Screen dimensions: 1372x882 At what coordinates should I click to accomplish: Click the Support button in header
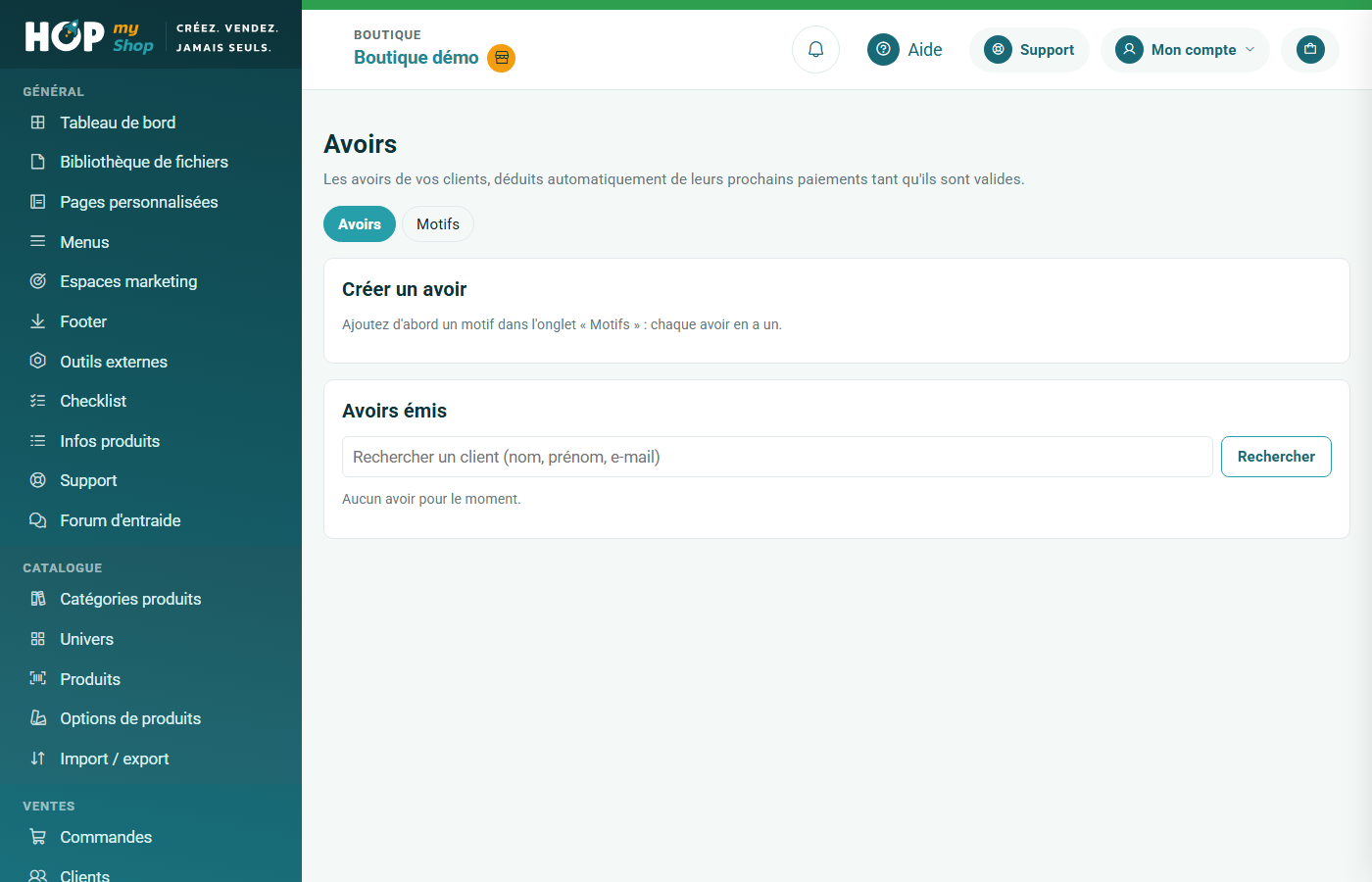point(1029,49)
